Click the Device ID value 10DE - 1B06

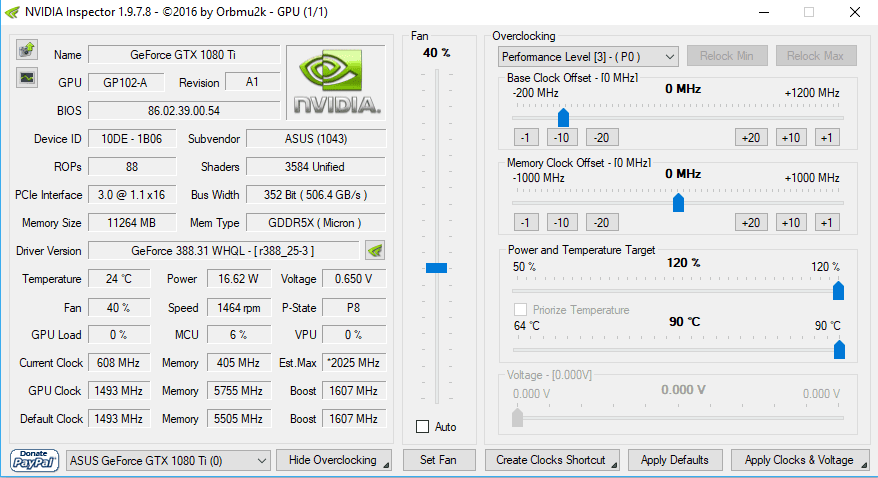coord(132,138)
